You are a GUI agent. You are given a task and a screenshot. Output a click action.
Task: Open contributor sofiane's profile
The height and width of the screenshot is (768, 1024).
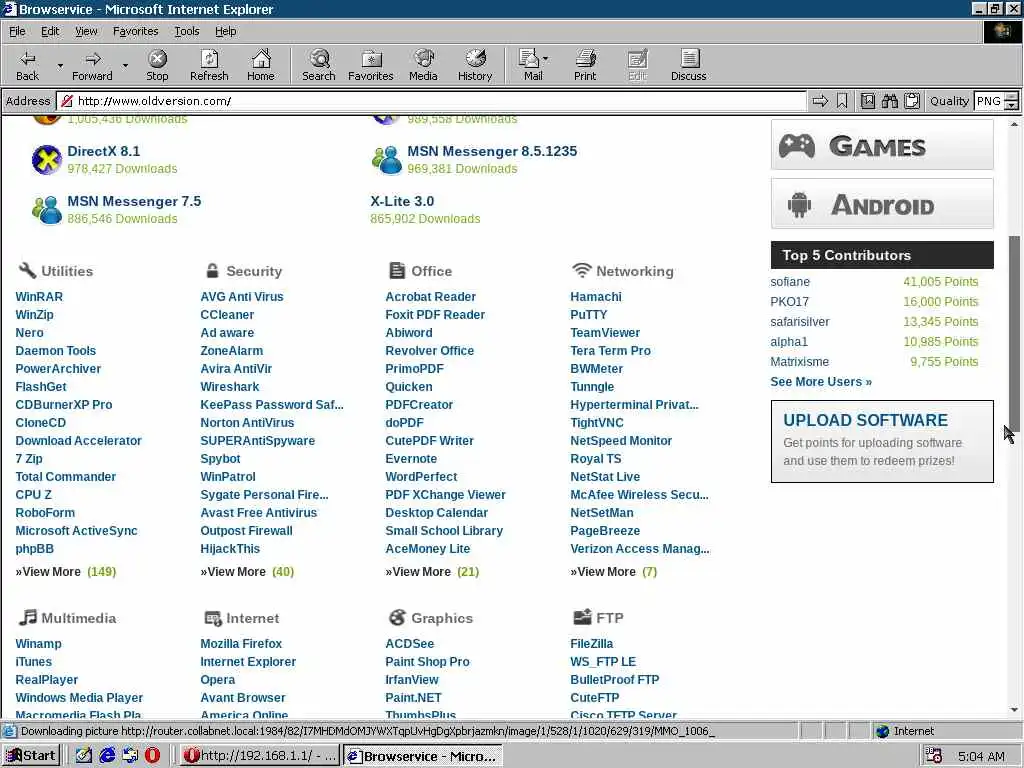click(x=790, y=282)
